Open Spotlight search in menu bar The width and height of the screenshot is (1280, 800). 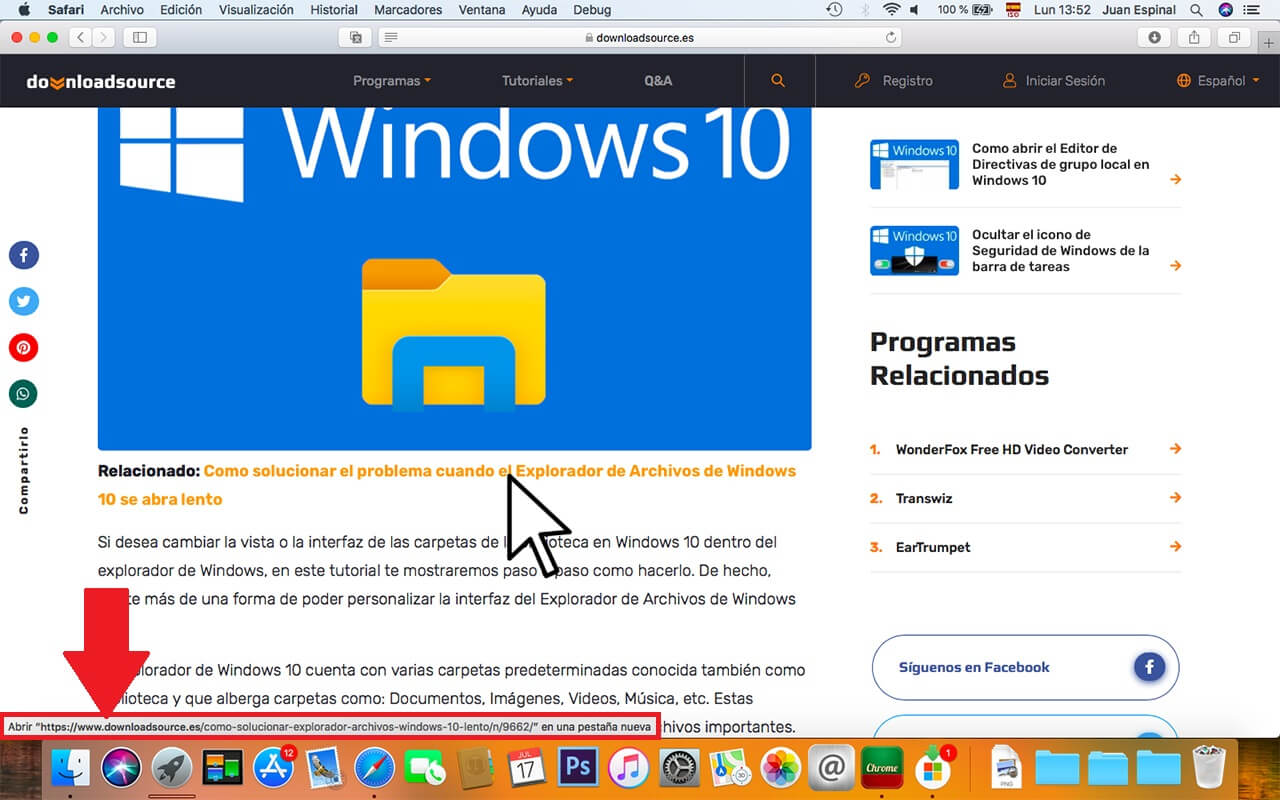[x=1196, y=10]
